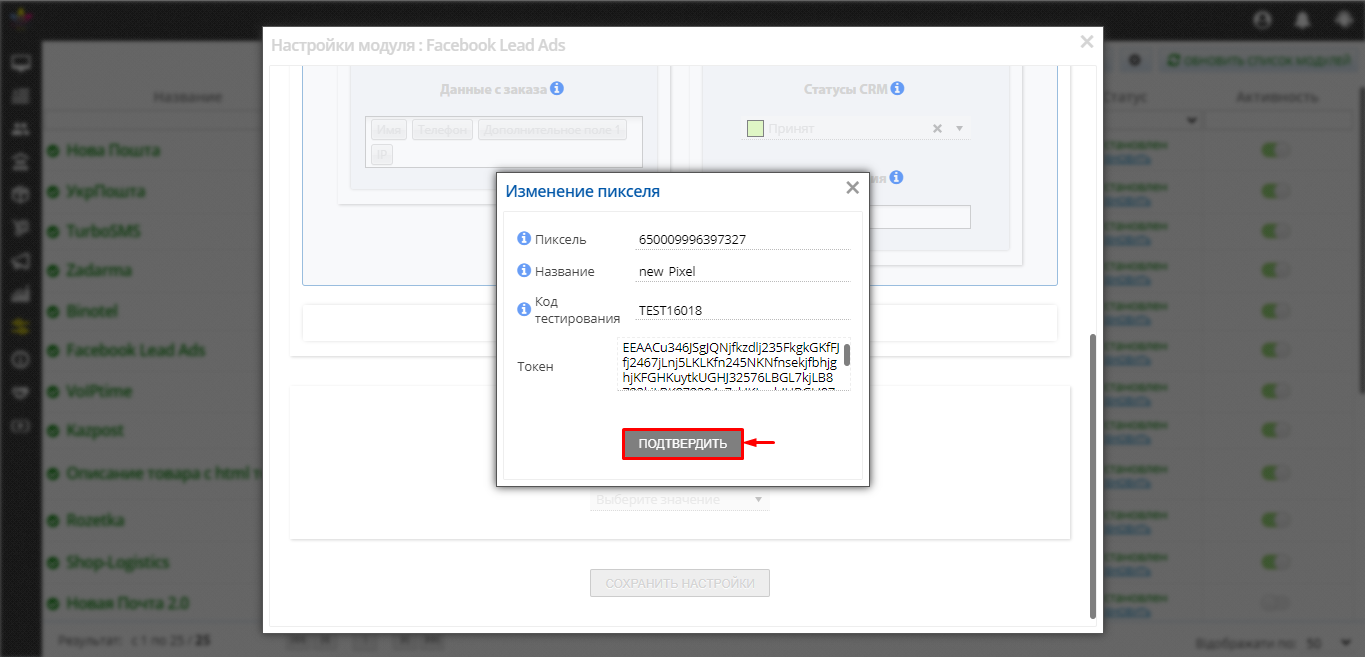Click the info icon beside Статусы CRM
The width and height of the screenshot is (1365, 657).
click(x=897, y=88)
